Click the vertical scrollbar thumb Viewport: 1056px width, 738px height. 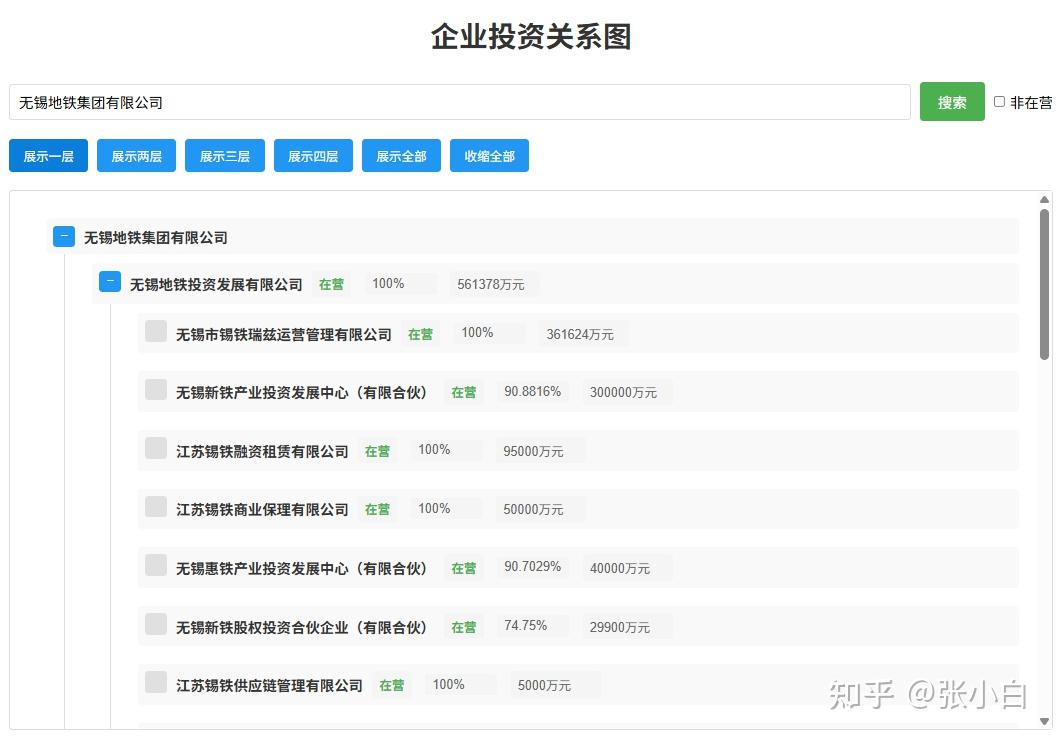[x=1045, y=284]
